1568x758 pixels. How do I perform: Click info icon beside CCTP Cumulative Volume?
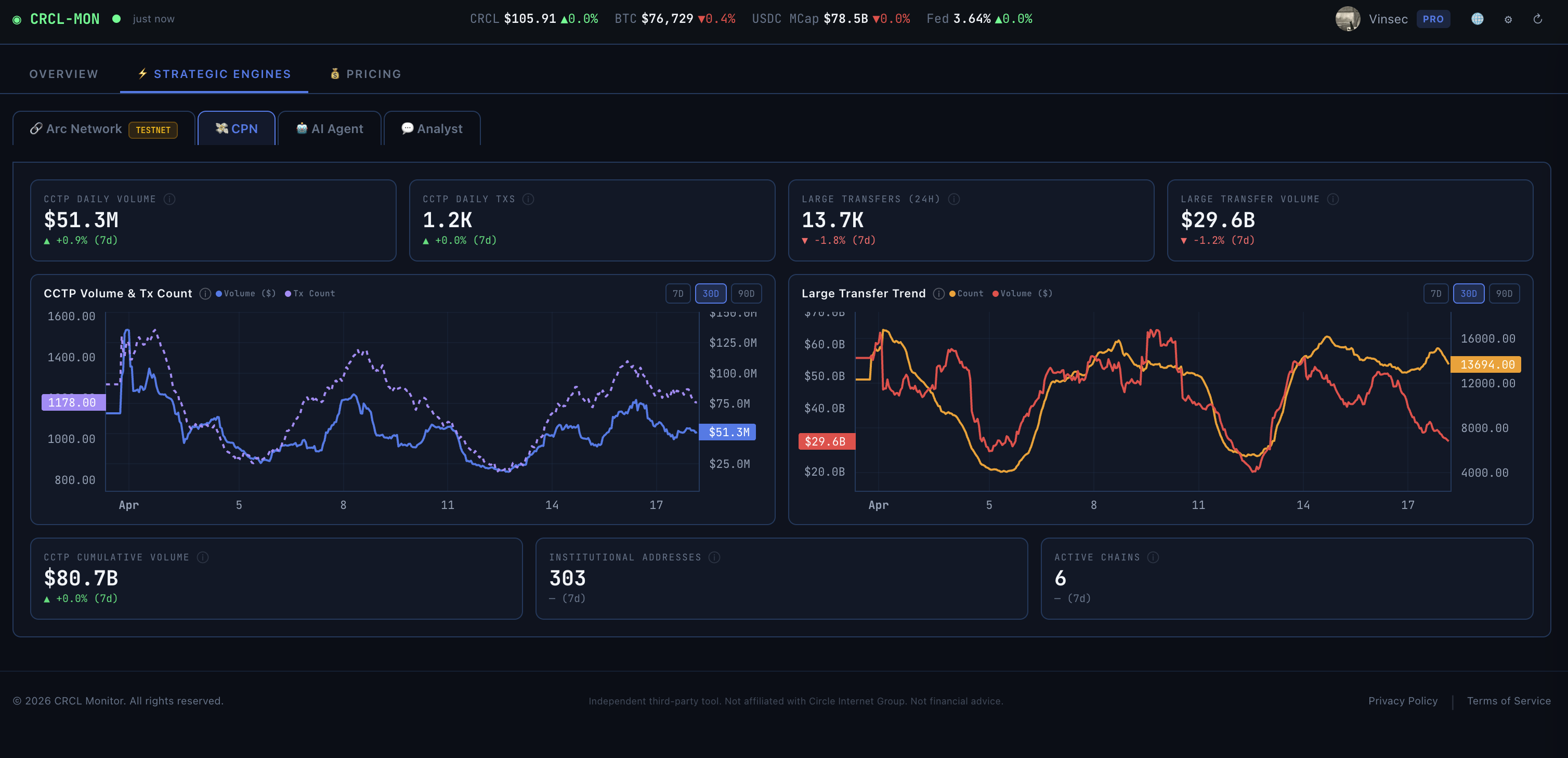coord(203,557)
